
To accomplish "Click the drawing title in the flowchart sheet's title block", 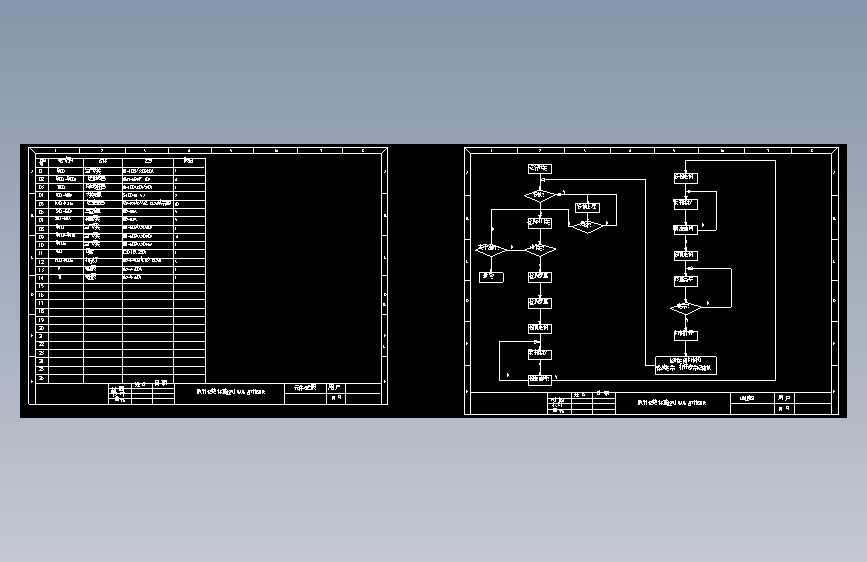I will (671, 403).
